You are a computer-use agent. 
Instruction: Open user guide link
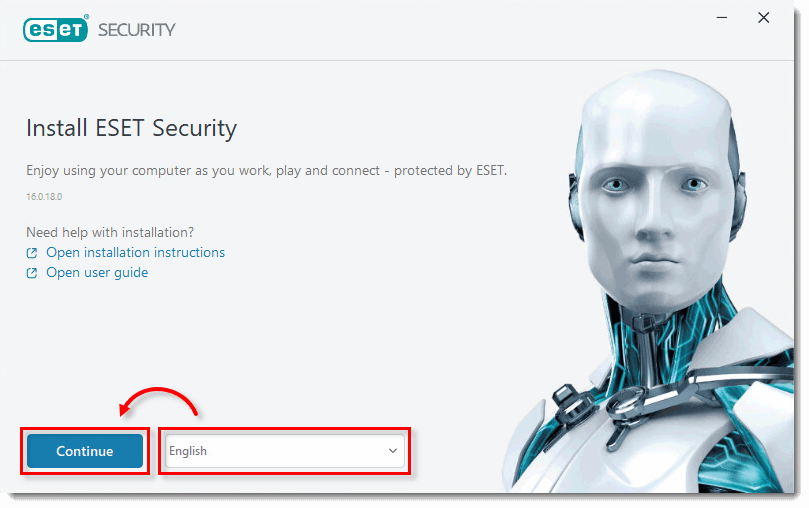[97, 272]
